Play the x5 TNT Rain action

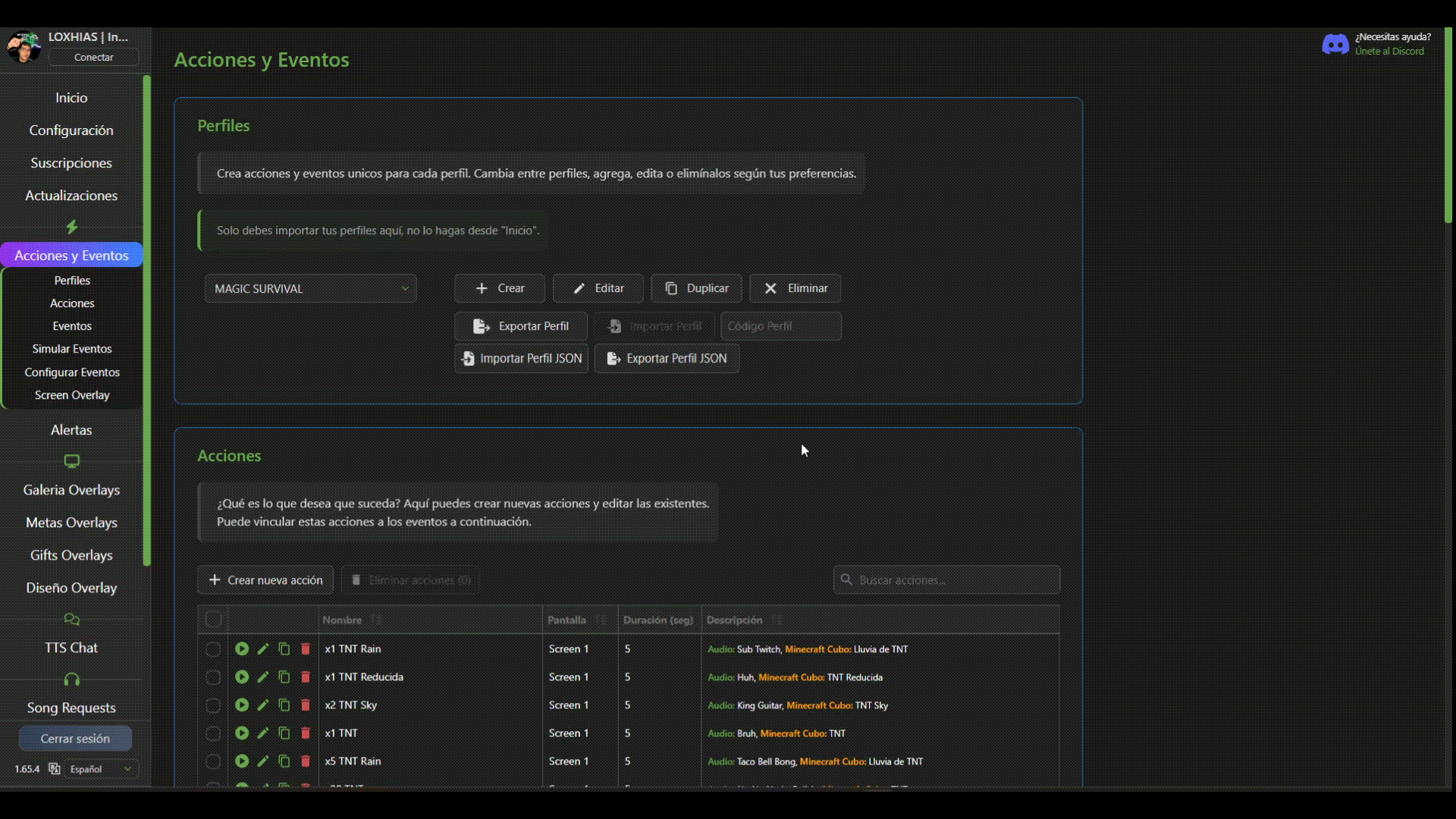click(x=241, y=761)
